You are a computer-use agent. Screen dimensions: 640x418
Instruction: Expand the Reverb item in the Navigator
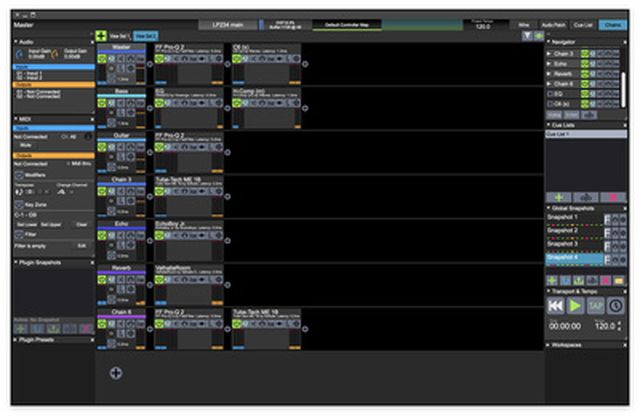click(549, 74)
